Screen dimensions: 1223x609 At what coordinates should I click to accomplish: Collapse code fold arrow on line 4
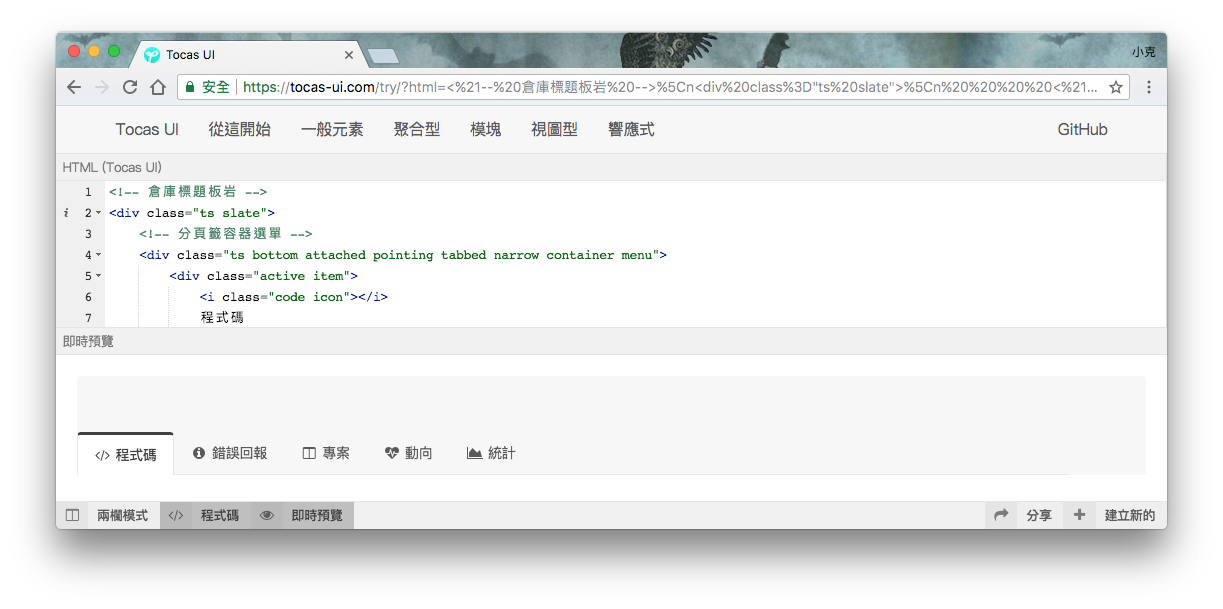tap(99, 255)
